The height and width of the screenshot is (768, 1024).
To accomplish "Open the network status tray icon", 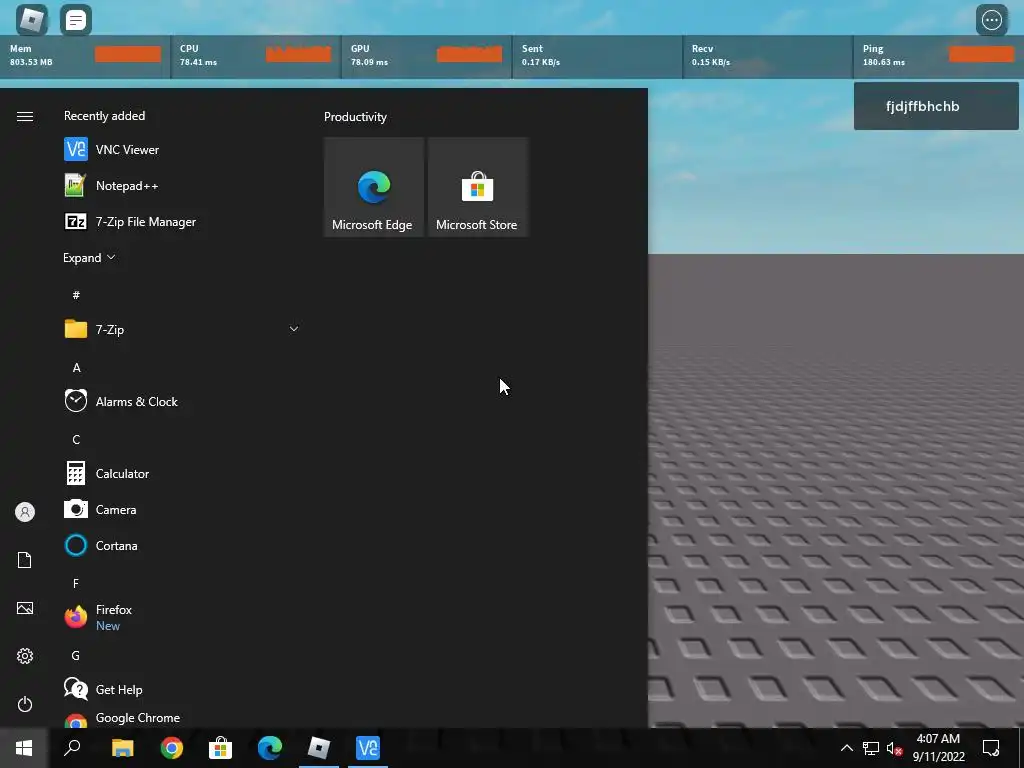I will click(871, 748).
